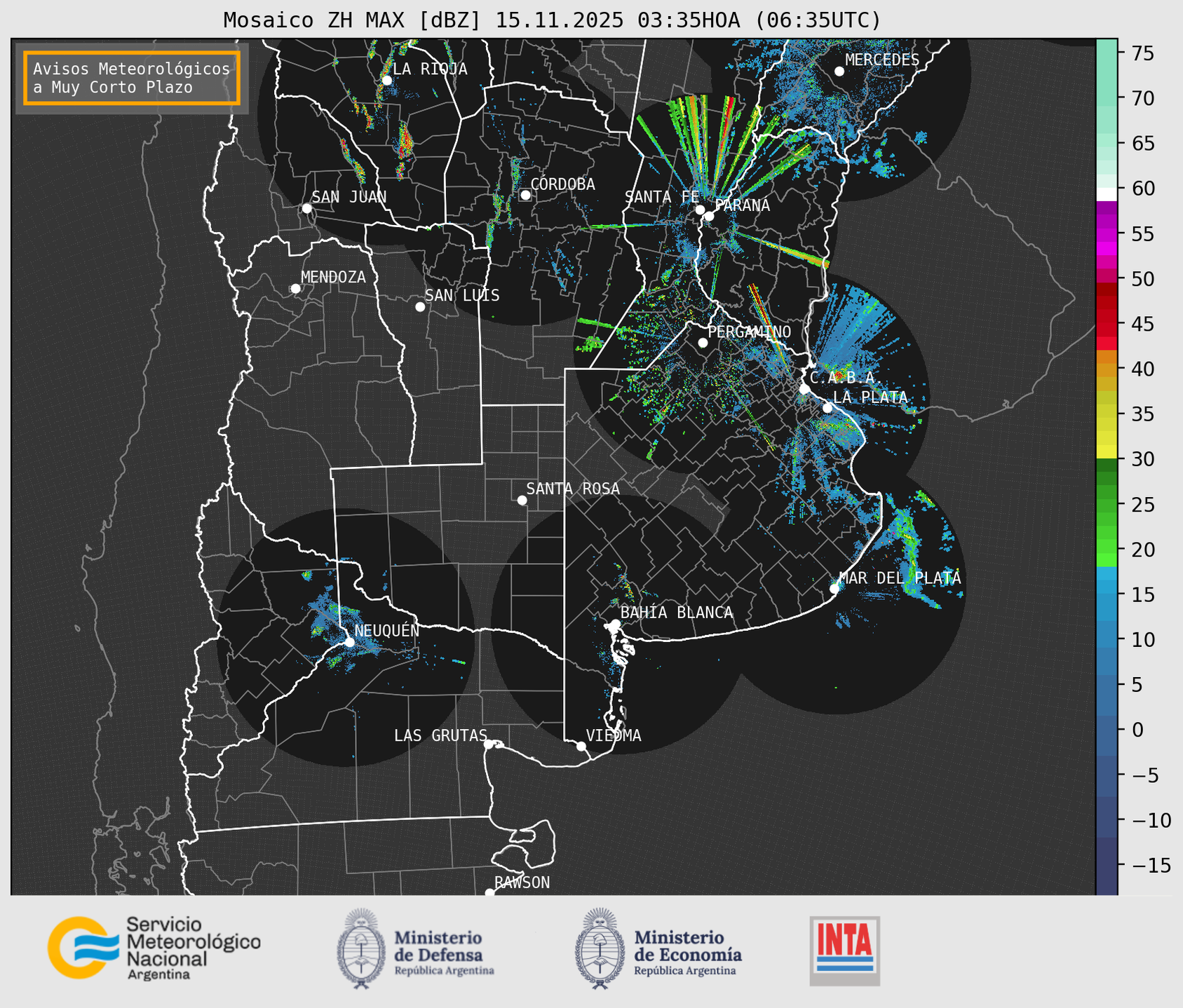1183x1008 pixels.
Task: Click the NEUQUÉN city marker dot
Action: [x=350, y=642]
